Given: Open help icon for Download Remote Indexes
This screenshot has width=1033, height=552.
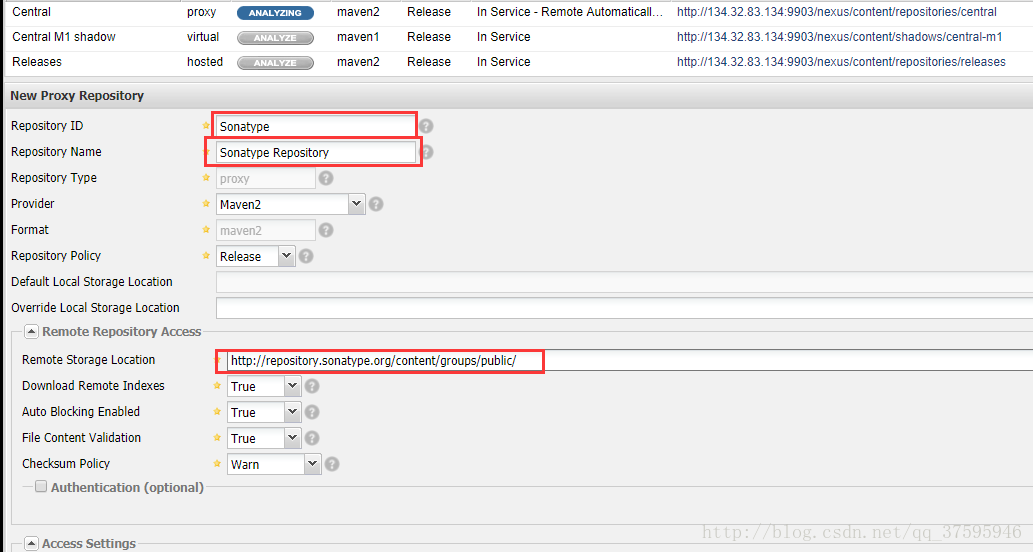Looking at the screenshot, I should pos(312,386).
